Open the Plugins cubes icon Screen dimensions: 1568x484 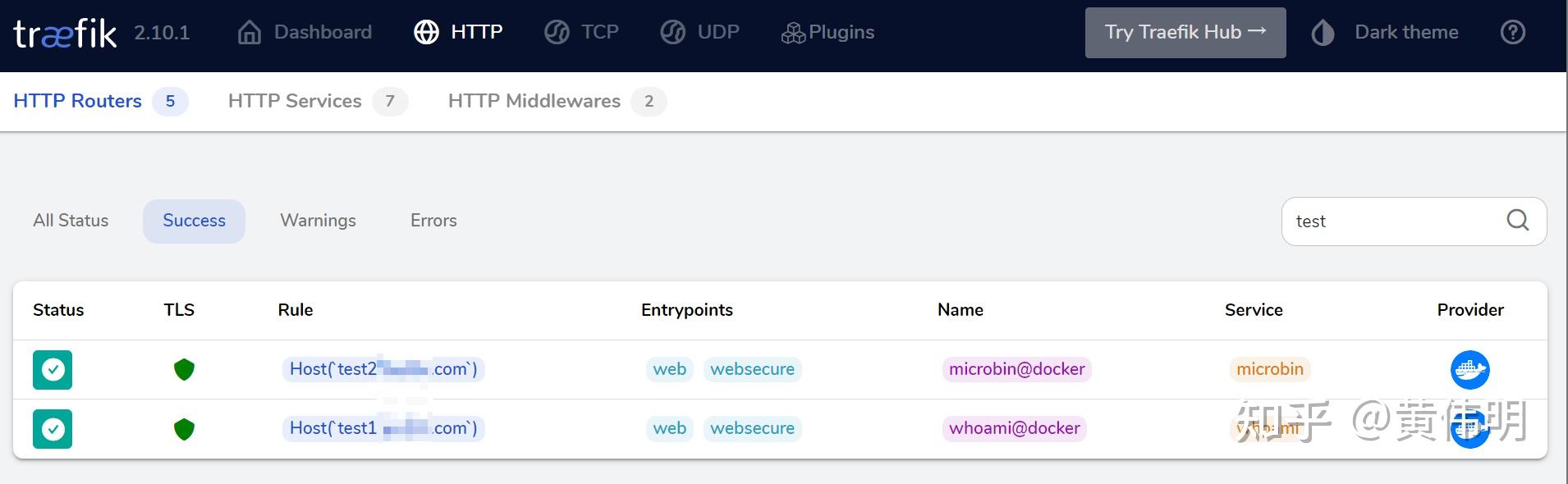point(793,33)
